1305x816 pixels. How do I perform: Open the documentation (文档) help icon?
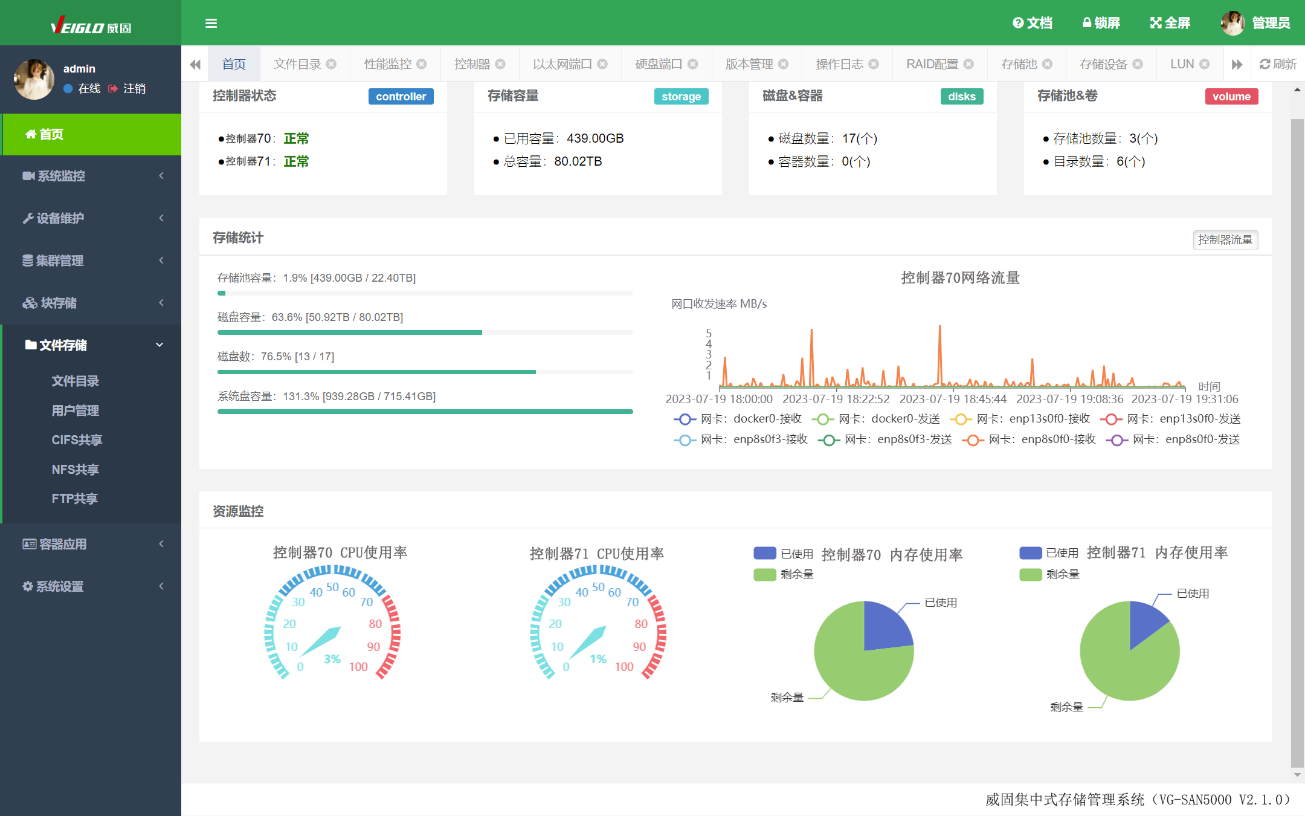click(1018, 23)
